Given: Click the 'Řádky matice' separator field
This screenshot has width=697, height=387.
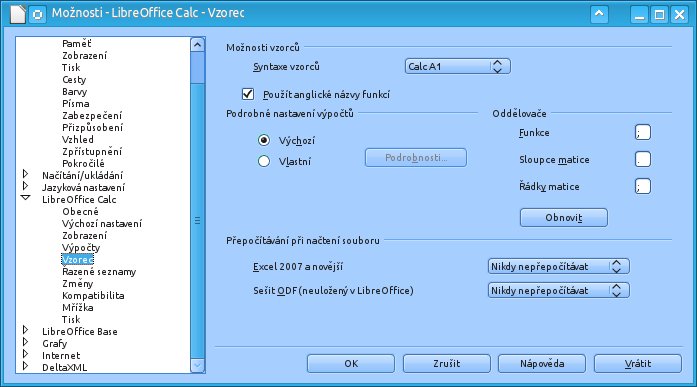Looking at the screenshot, I should [643, 187].
